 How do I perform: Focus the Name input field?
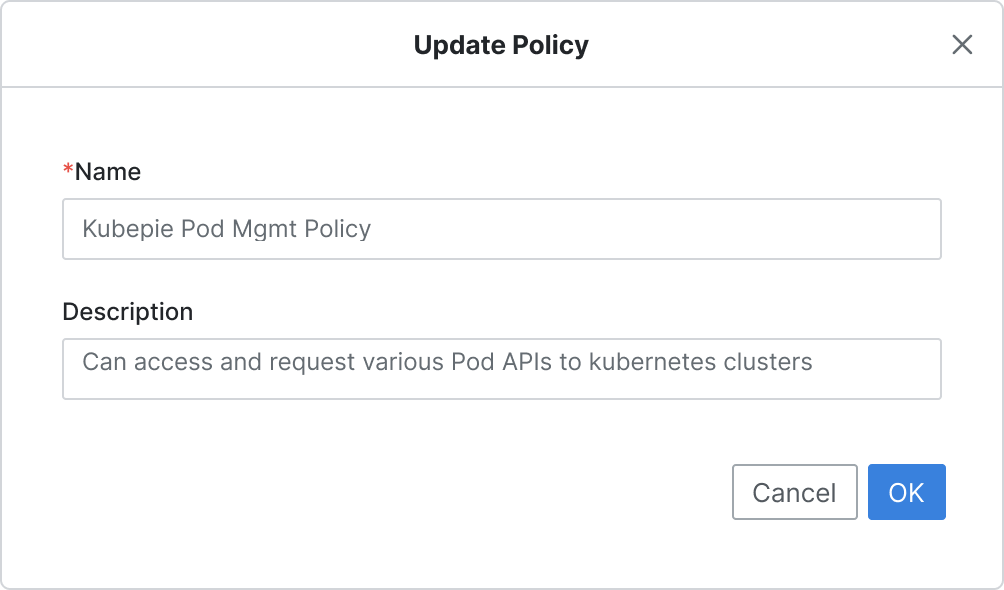pos(502,229)
